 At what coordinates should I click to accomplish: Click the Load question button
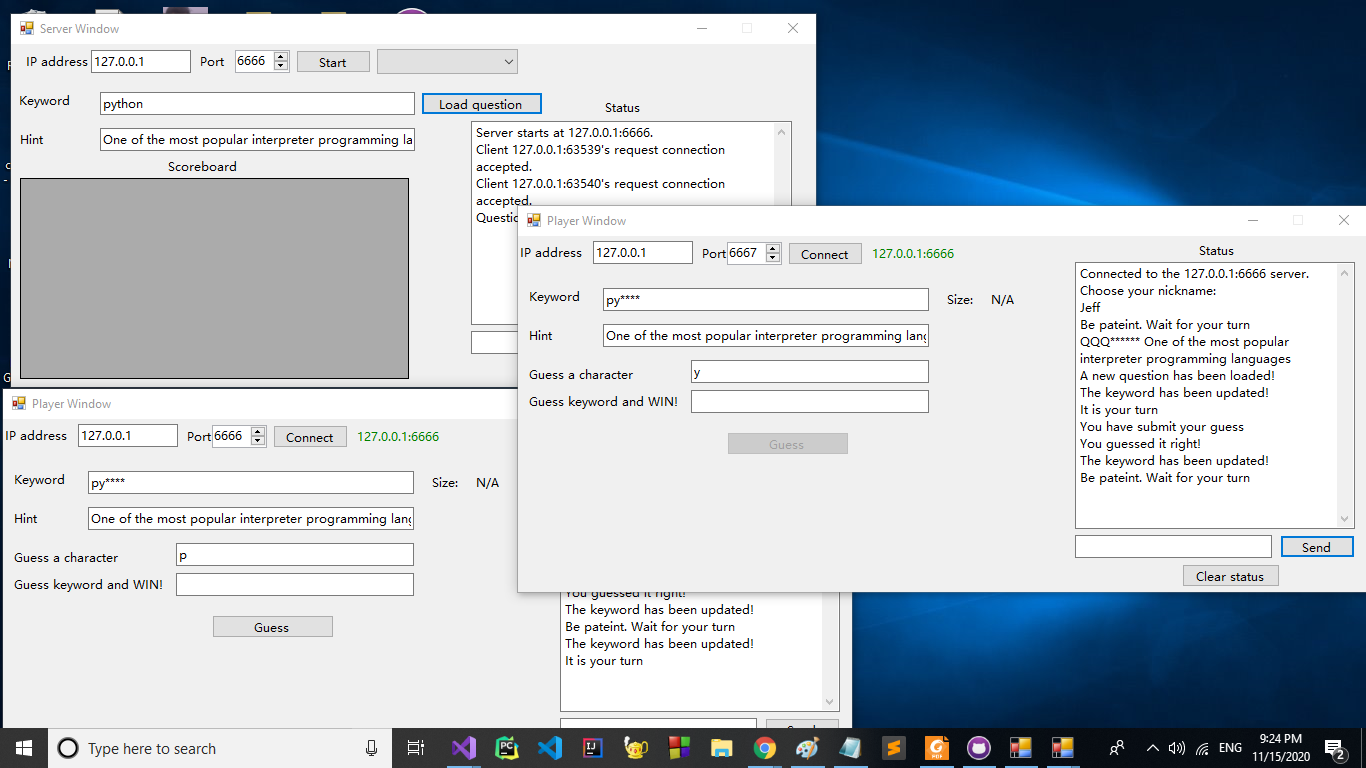tap(481, 104)
